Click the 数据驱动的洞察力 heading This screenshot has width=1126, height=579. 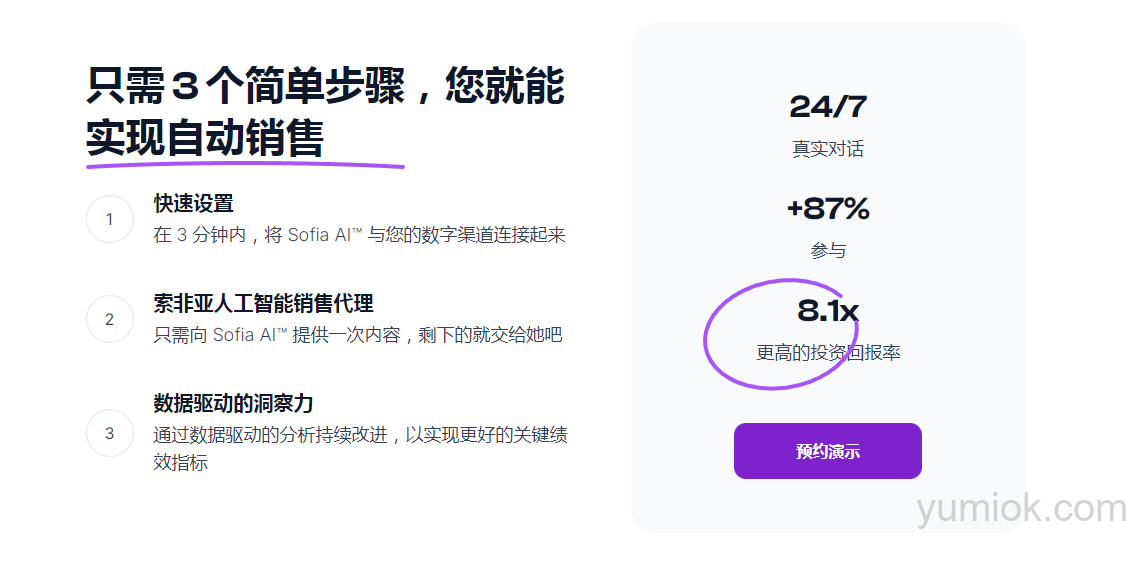click(233, 403)
